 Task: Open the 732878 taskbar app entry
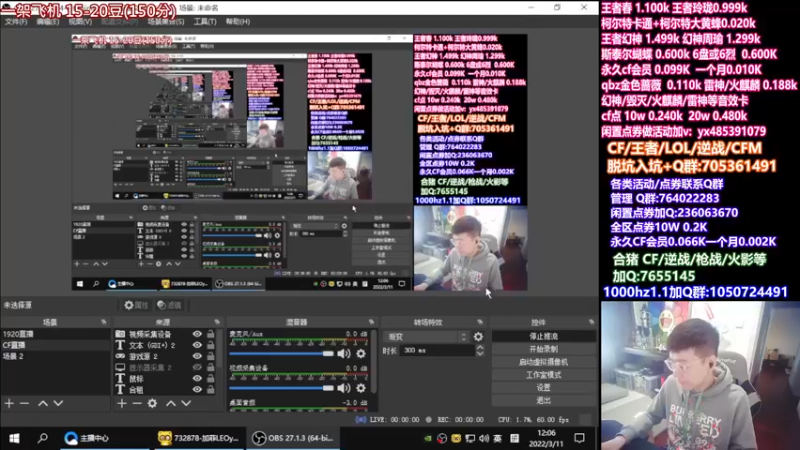coord(199,438)
